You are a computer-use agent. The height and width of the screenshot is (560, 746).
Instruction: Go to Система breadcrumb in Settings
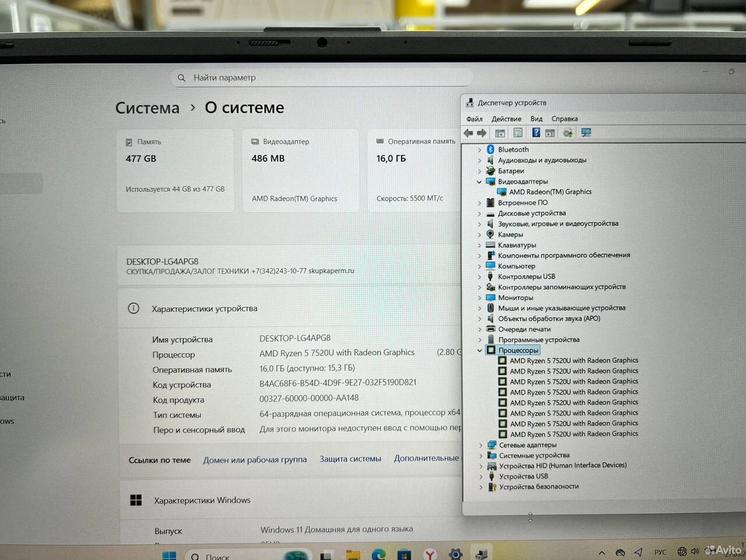147,108
